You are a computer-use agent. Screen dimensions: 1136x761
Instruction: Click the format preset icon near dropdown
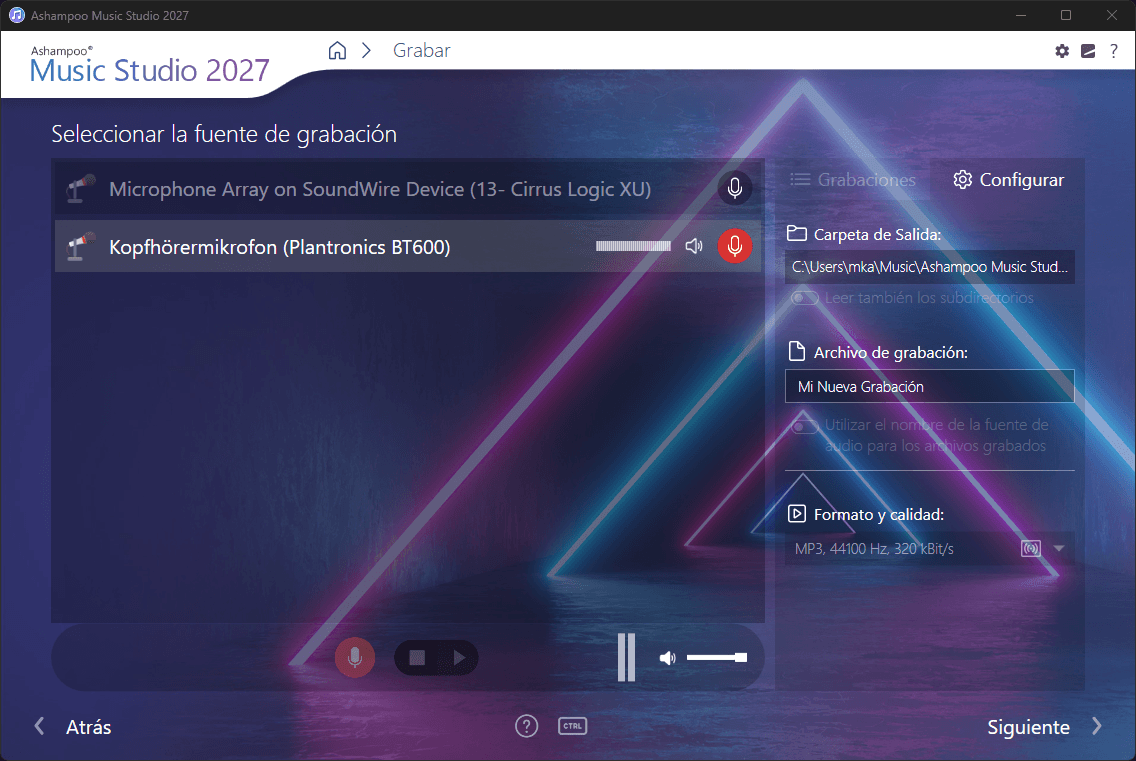pyautogui.click(x=1030, y=549)
